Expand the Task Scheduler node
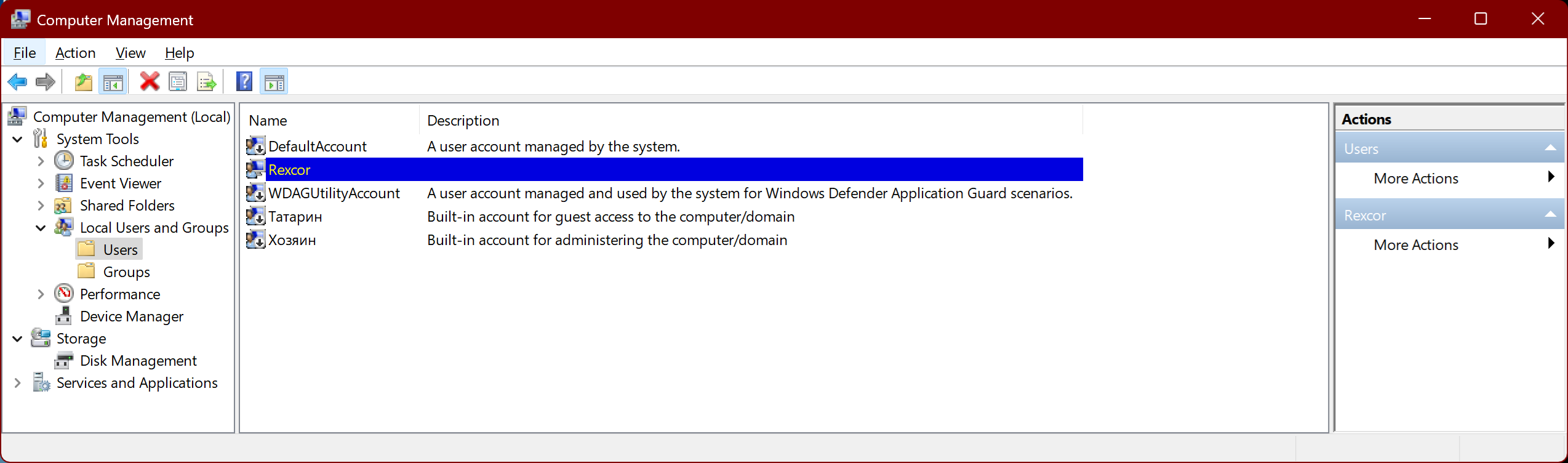The width and height of the screenshot is (1568, 463). [41, 161]
